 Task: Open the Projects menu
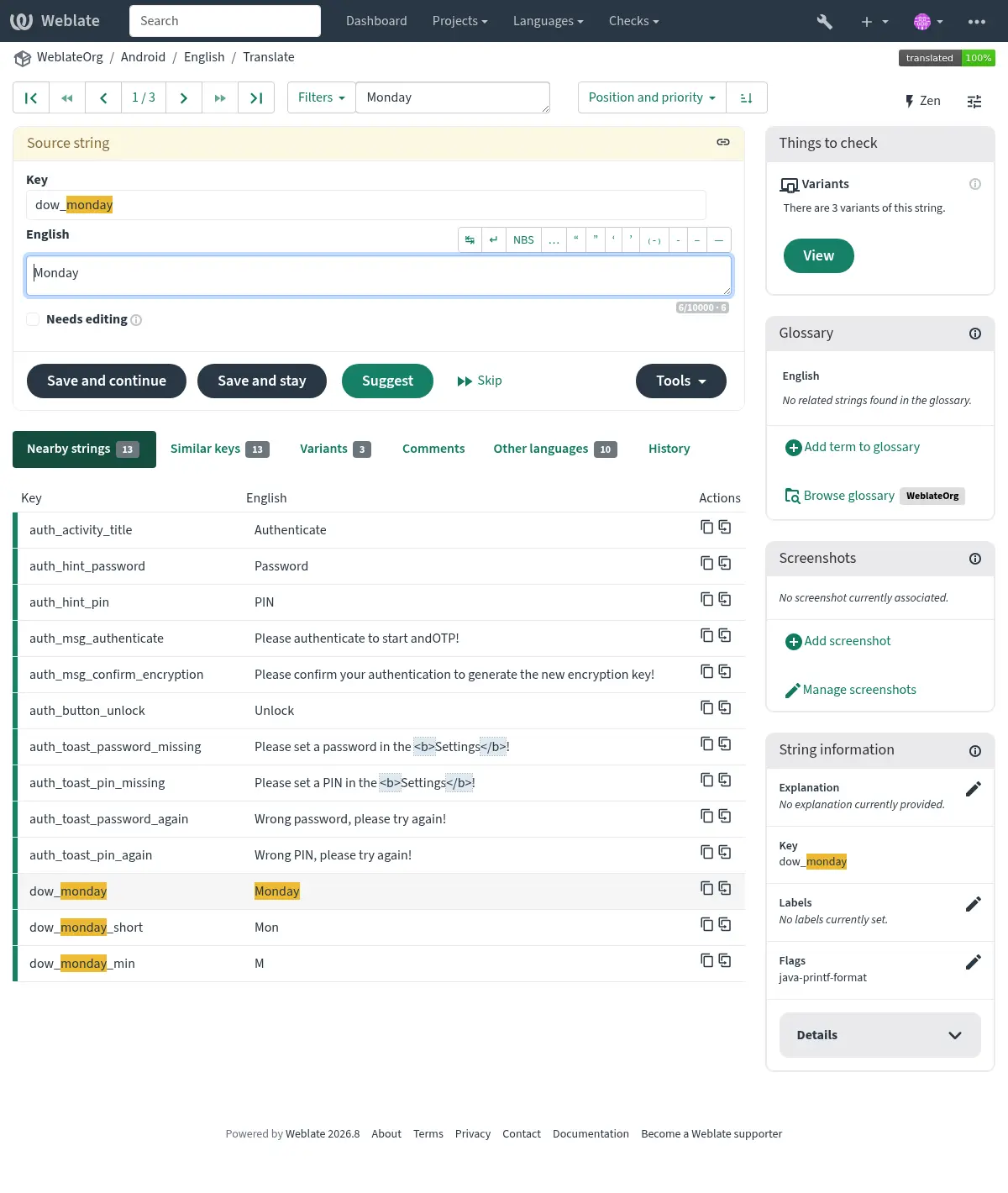459,21
